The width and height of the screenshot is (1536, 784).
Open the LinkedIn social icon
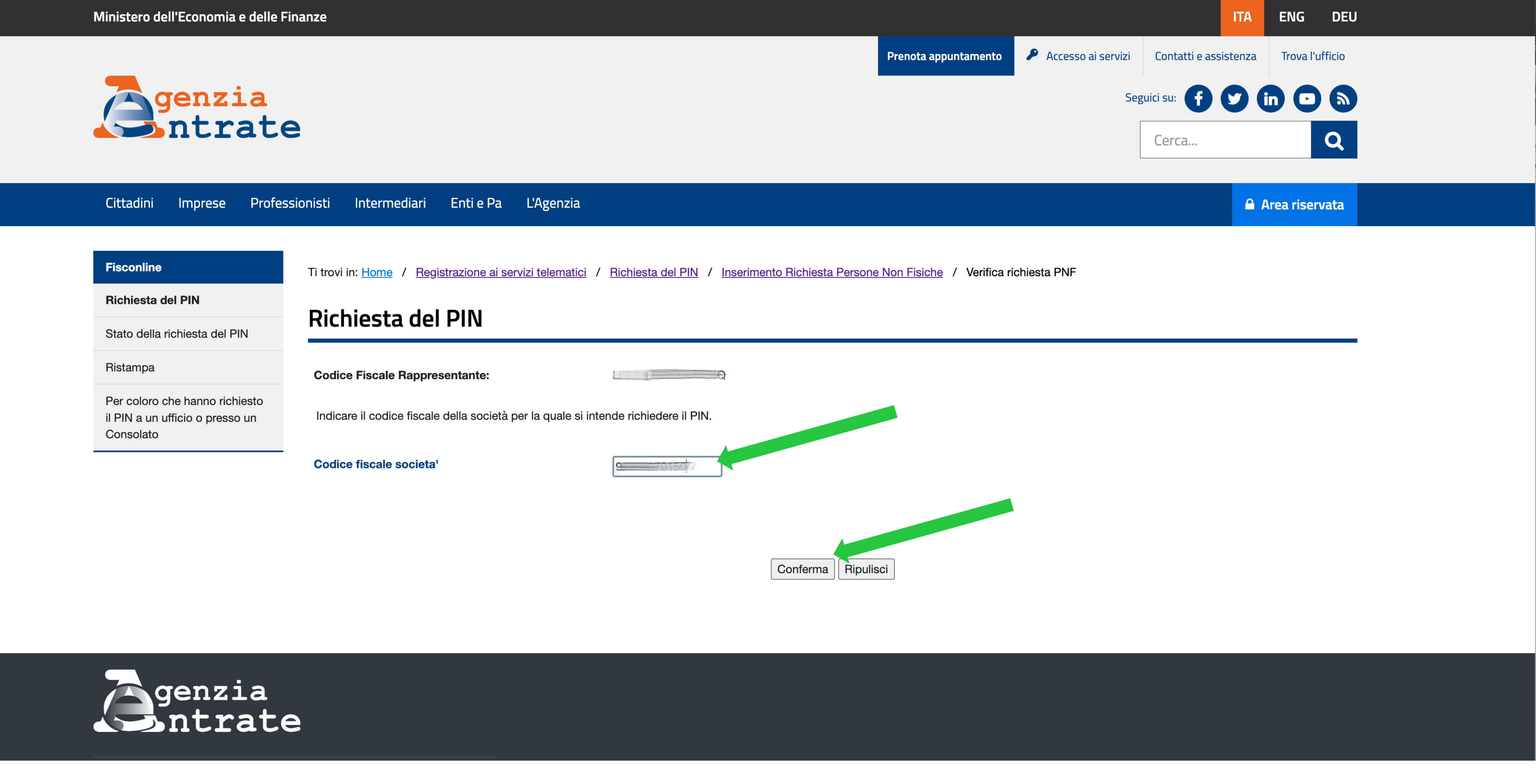tap(1271, 98)
